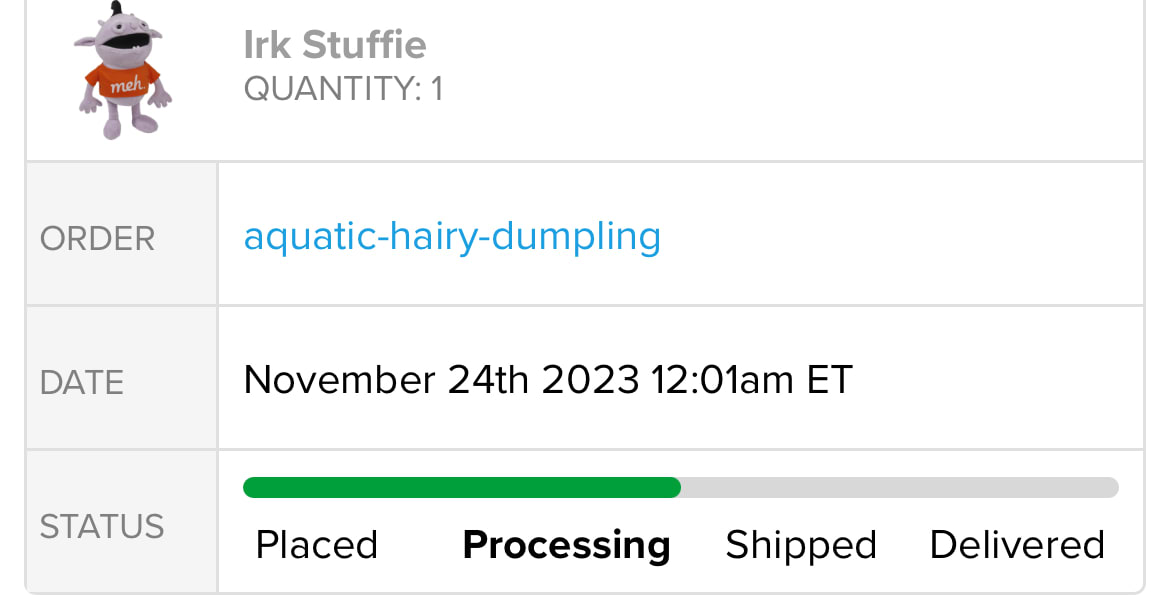This screenshot has height=599, width=1170.
Task: Click the November 24th 2023 date text
Action: point(440,380)
